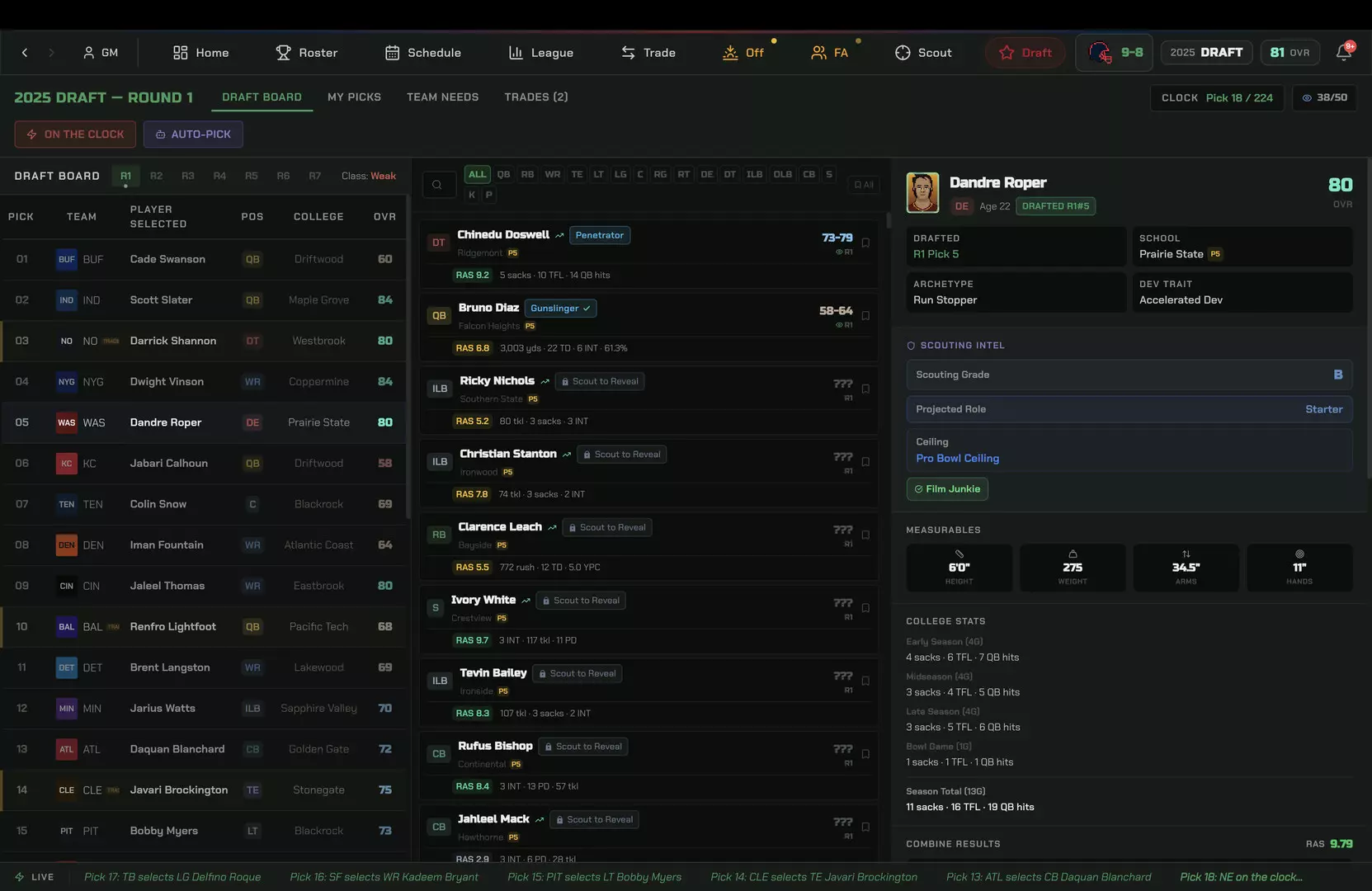This screenshot has width=1372, height=891.
Task: Bookmark Chinedu Doswell prospect
Action: [x=865, y=243]
